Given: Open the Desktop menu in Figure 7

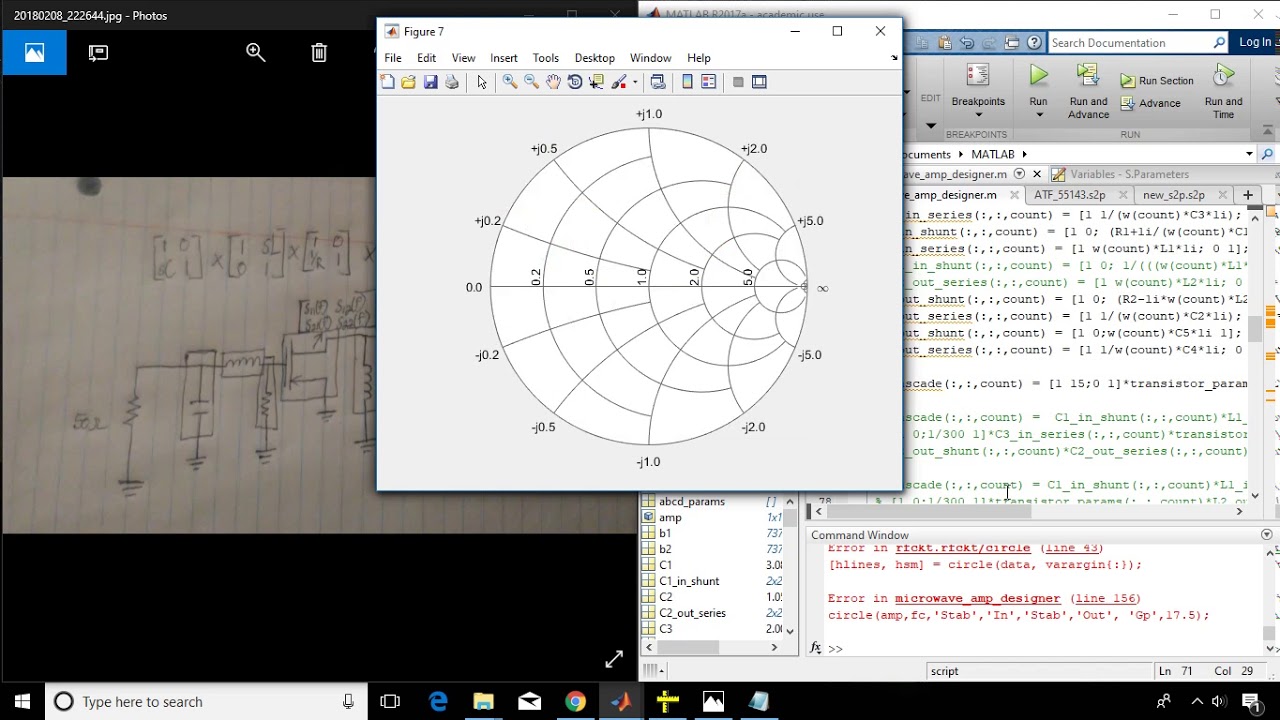Looking at the screenshot, I should [x=595, y=58].
